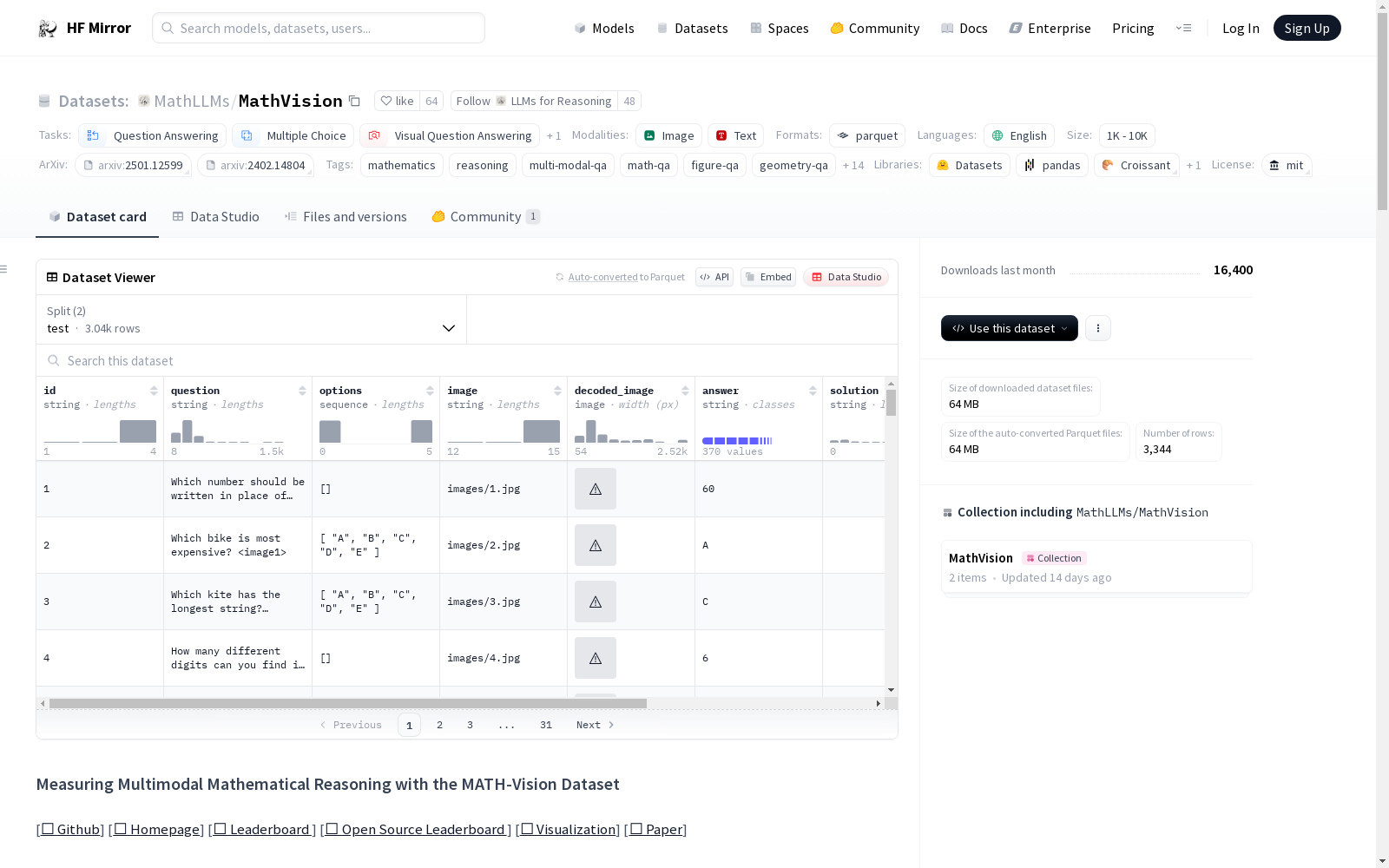This screenshot has height=868, width=1389.
Task: Copy dataset name with copy icon
Action: (x=354, y=101)
